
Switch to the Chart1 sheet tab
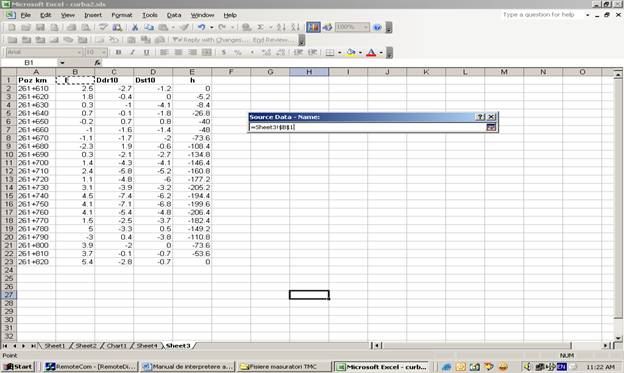(x=116, y=346)
